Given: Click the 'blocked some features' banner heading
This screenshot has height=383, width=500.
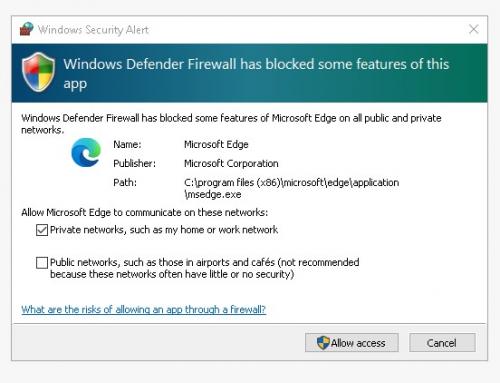Looking at the screenshot, I should point(256,73).
